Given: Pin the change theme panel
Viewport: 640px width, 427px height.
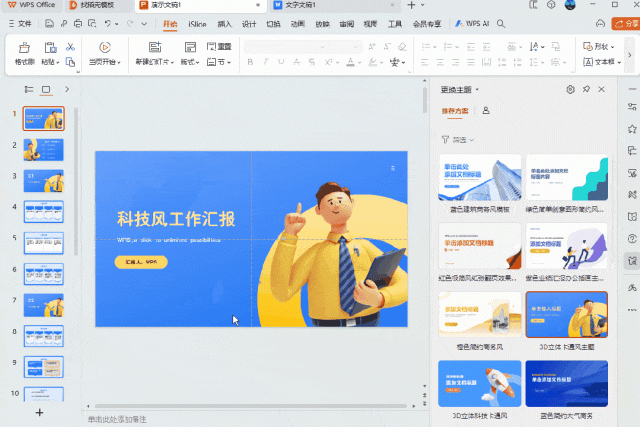Looking at the screenshot, I should click(x=586, y=89).
